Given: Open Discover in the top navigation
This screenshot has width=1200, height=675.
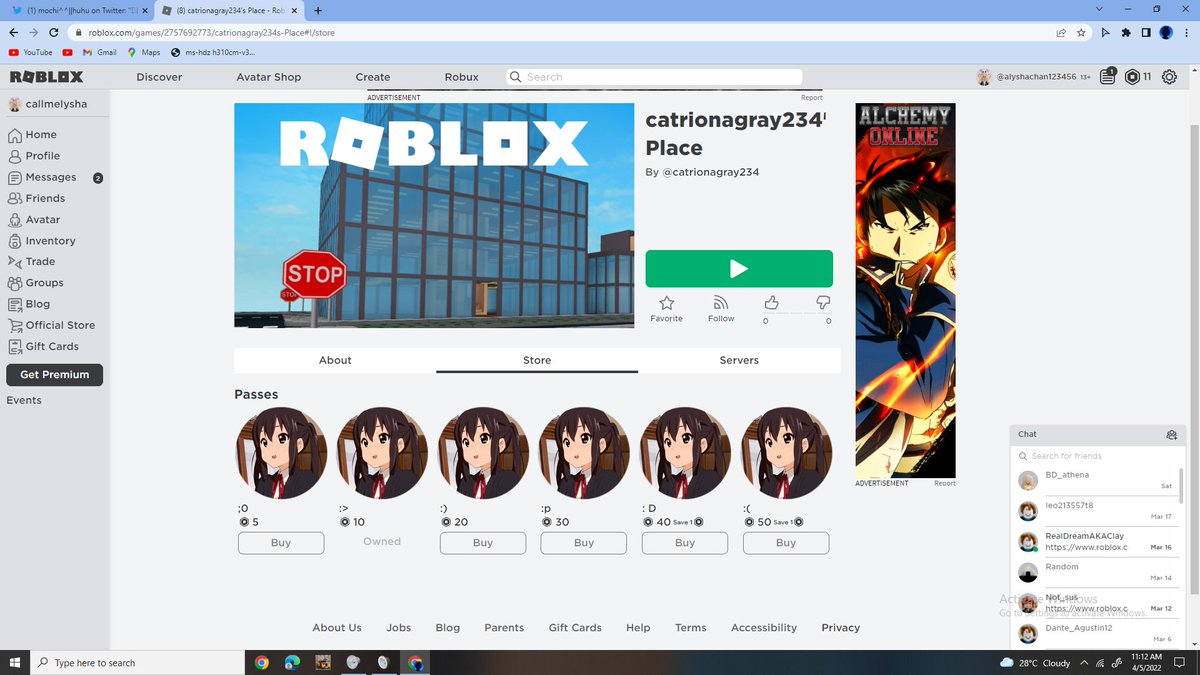Looking at the screenshot, I should 159,77.
